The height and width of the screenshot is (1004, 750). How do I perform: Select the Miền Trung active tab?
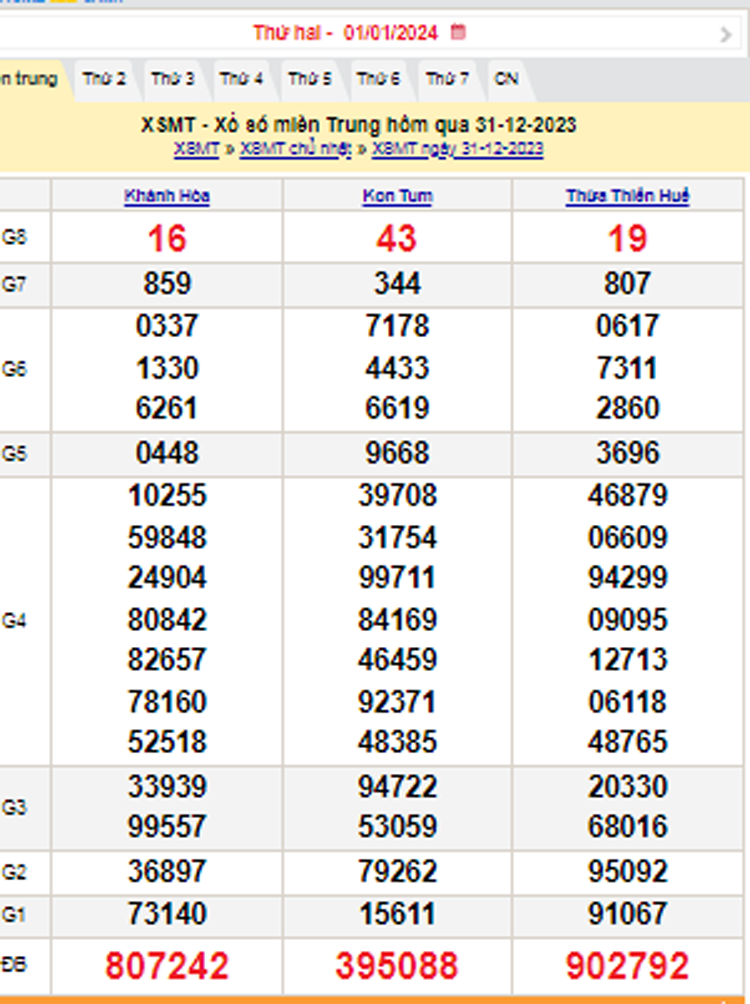(x=28, y=79)
